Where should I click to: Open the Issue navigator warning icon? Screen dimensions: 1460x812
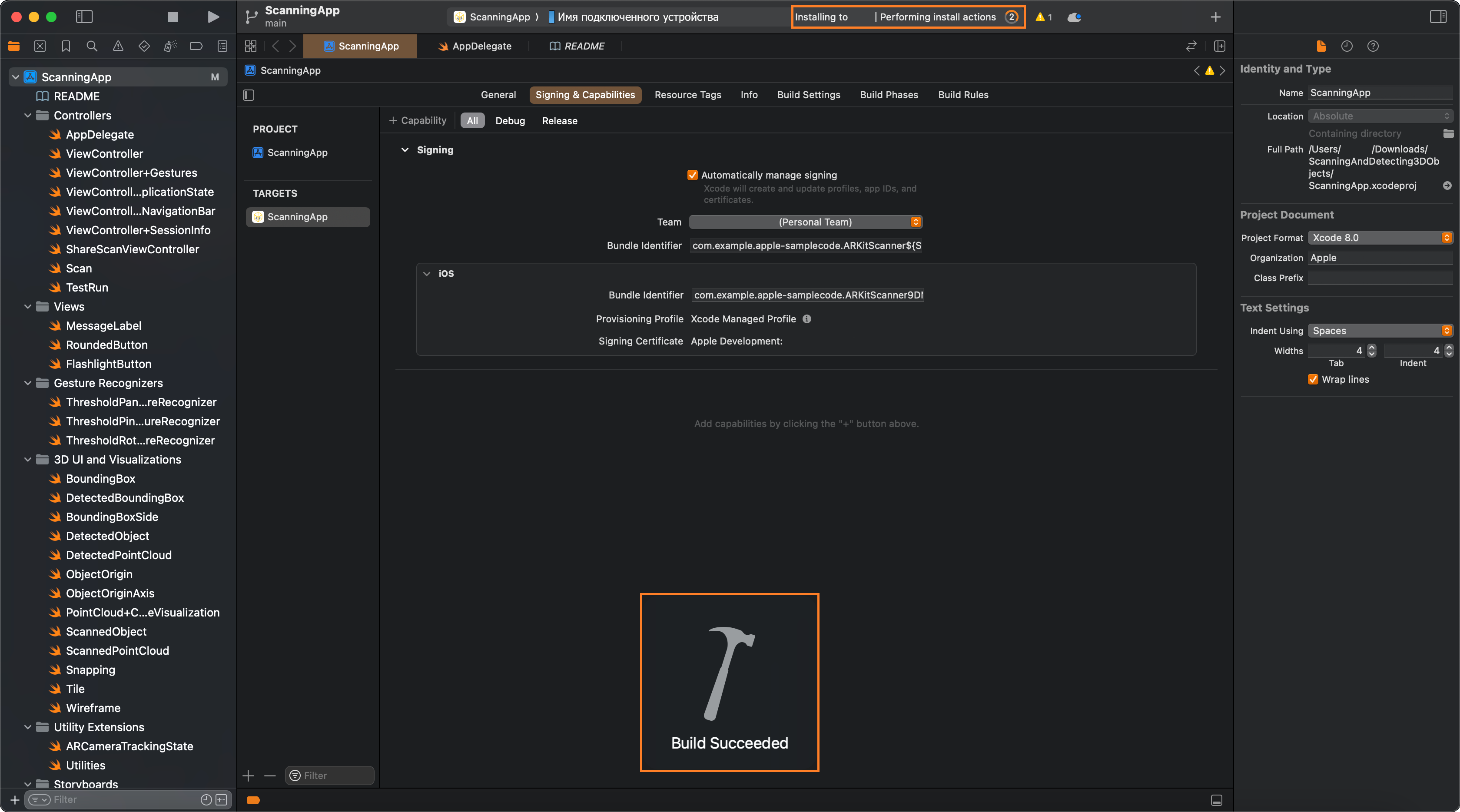(x=118, y=46)
